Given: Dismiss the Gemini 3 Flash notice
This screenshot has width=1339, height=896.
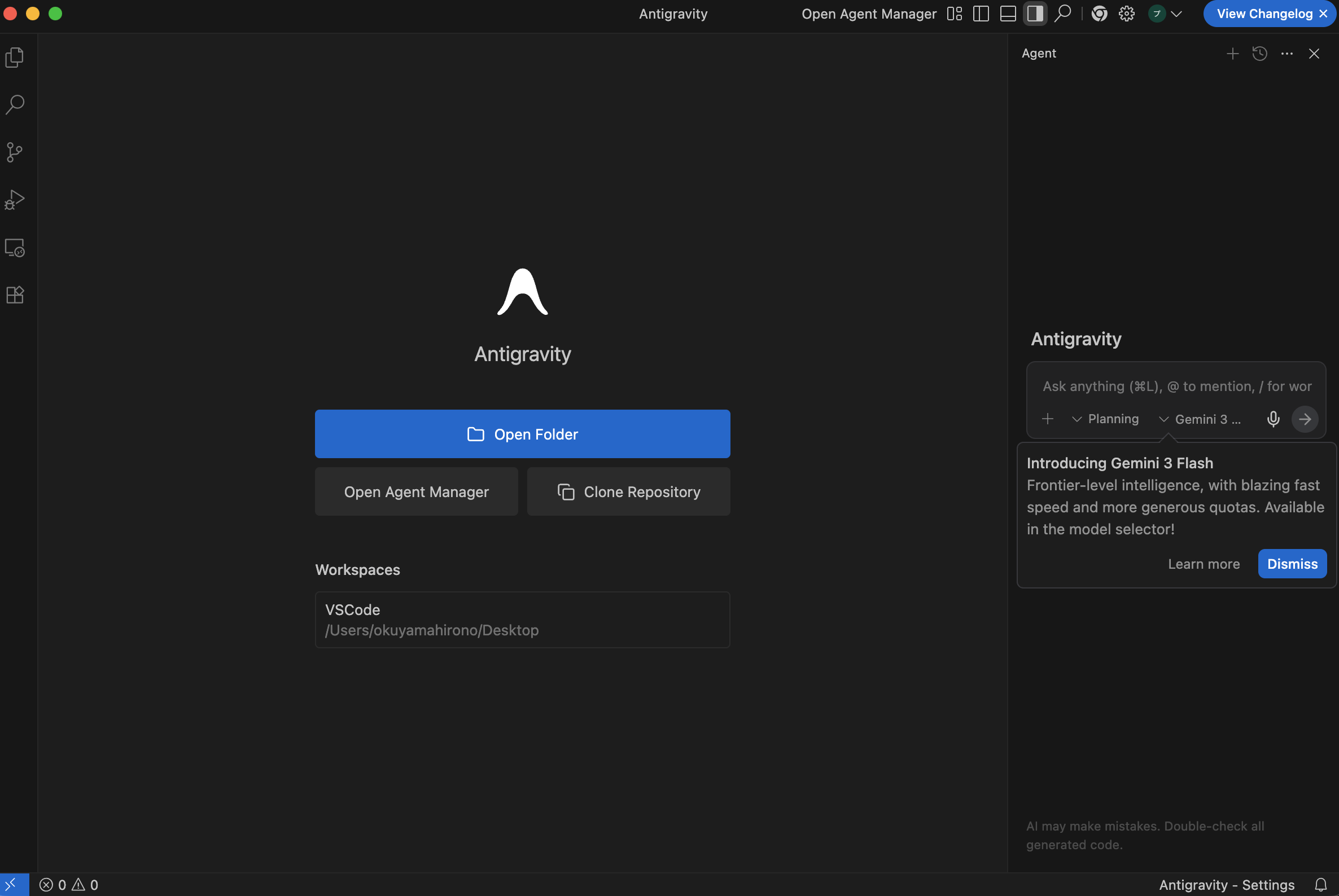Looking at the screenshot, I should click(x=1292, y=564).
